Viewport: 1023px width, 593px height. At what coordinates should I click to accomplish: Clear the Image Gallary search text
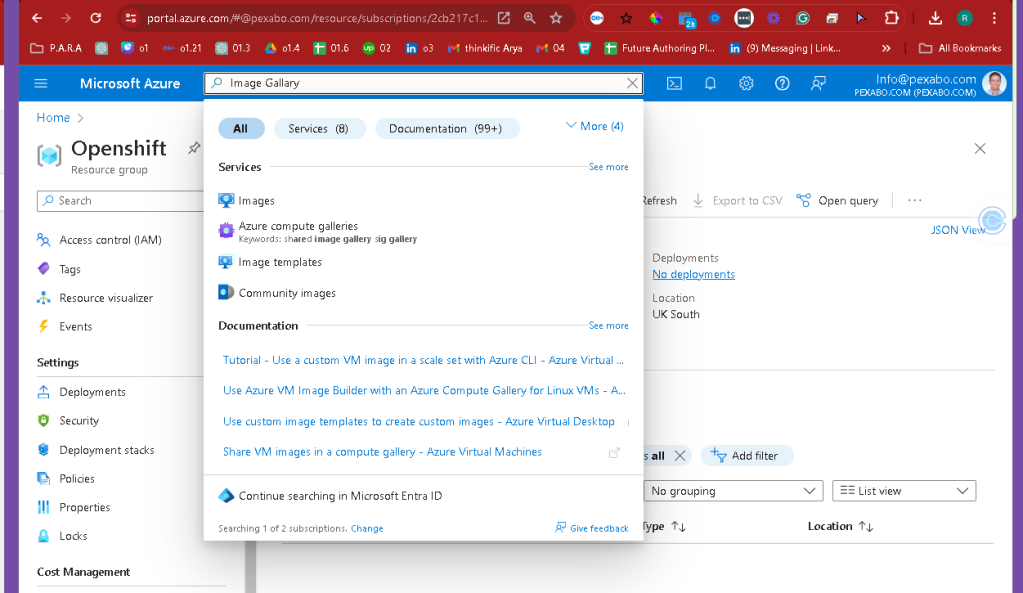click(632, 83)
